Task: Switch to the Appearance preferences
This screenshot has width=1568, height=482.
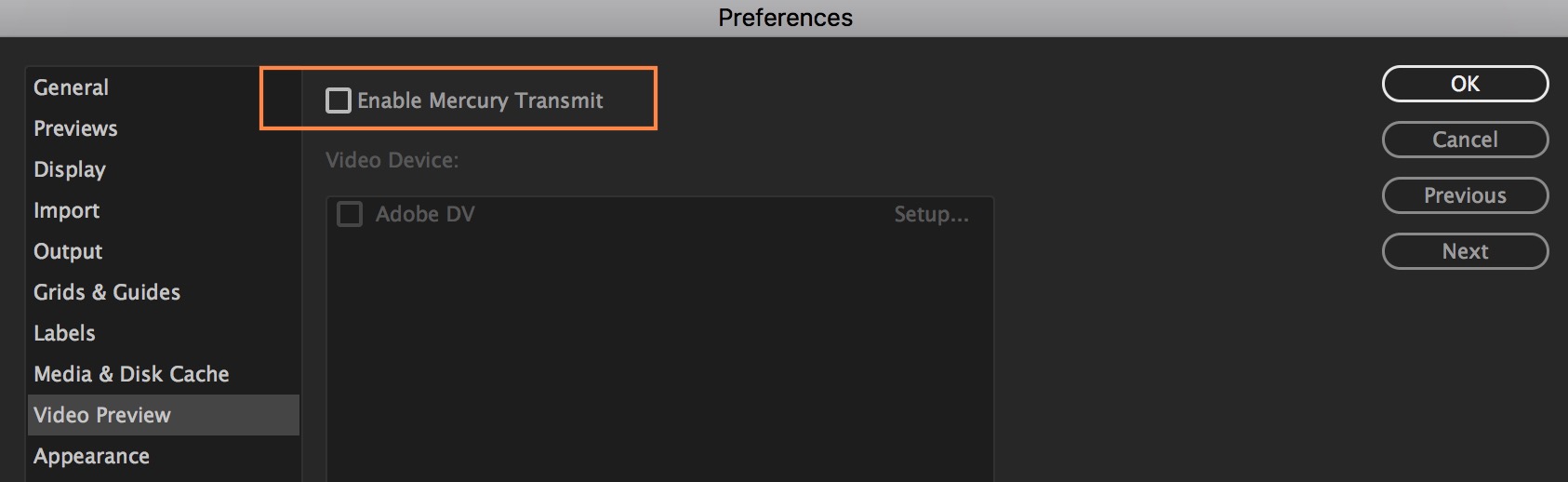Action: (x=91, y=456)
